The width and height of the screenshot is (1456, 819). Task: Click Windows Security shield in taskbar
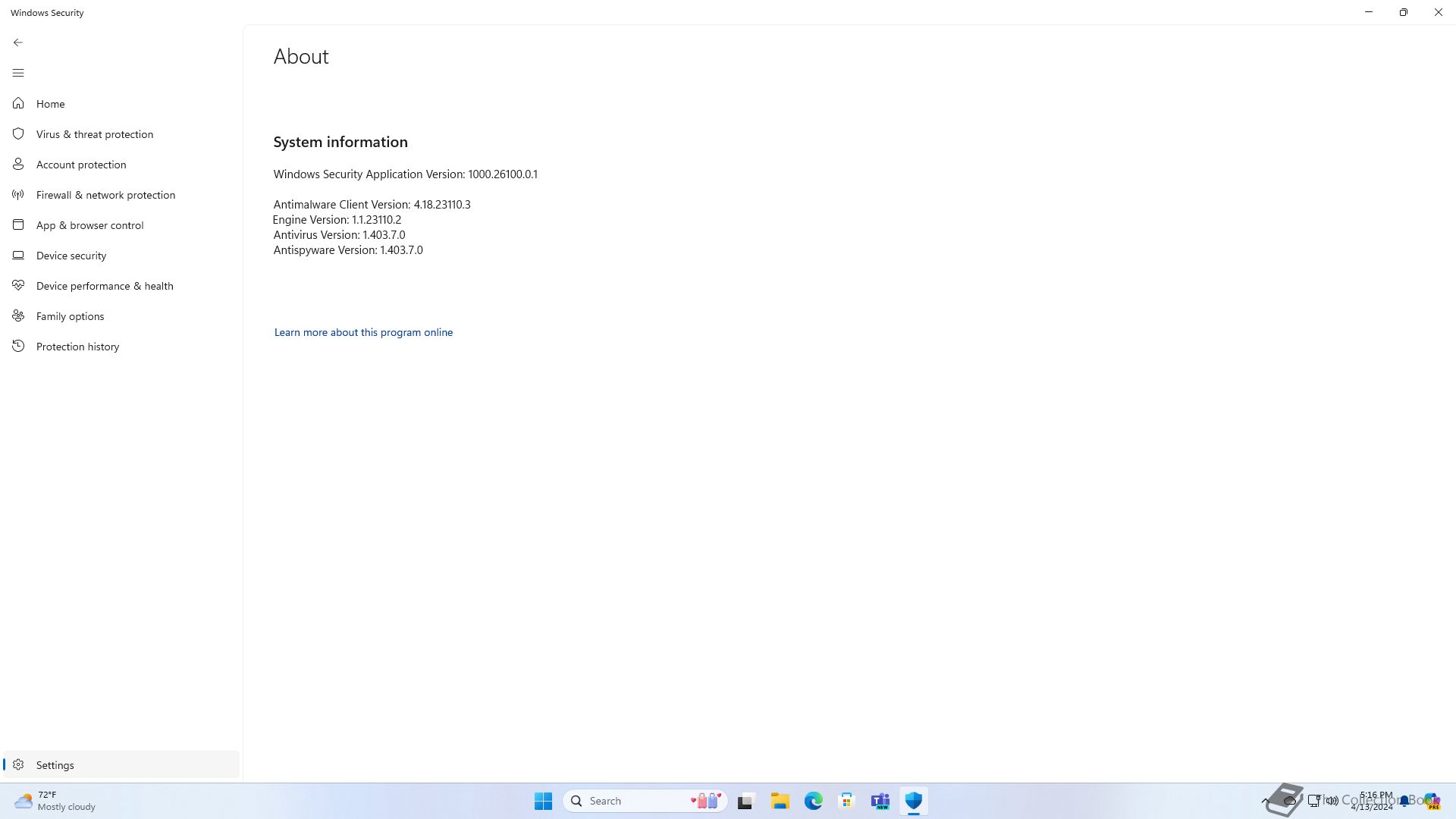[914, 801]
